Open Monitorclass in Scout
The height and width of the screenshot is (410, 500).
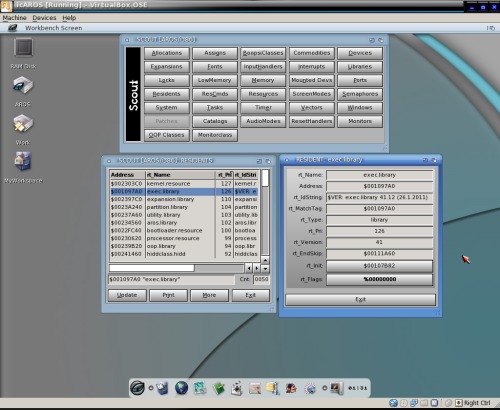(215, 135)
